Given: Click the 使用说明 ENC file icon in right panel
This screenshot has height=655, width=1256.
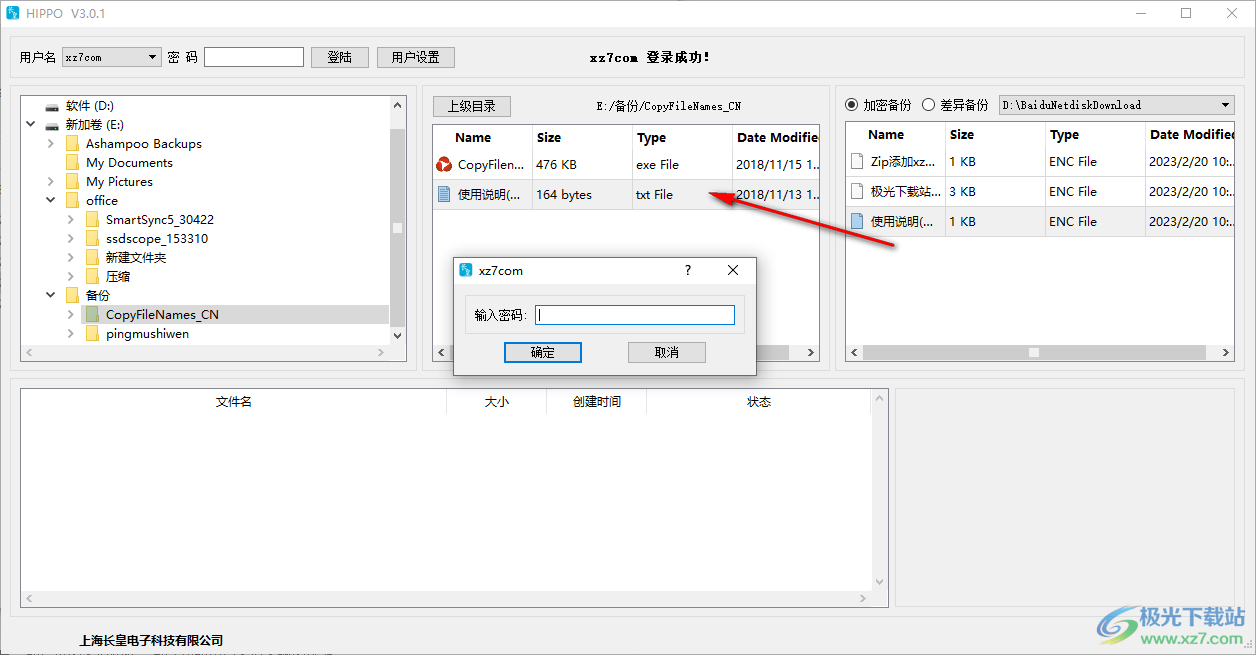Looking at the screenshot, I should tap(857, 221).
